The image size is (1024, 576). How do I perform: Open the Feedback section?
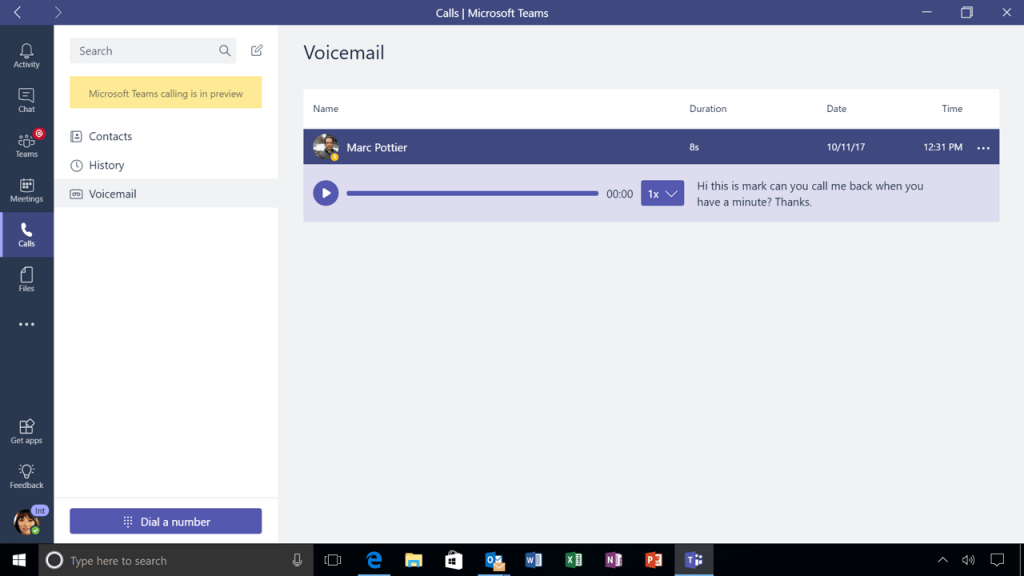point(26,476)
